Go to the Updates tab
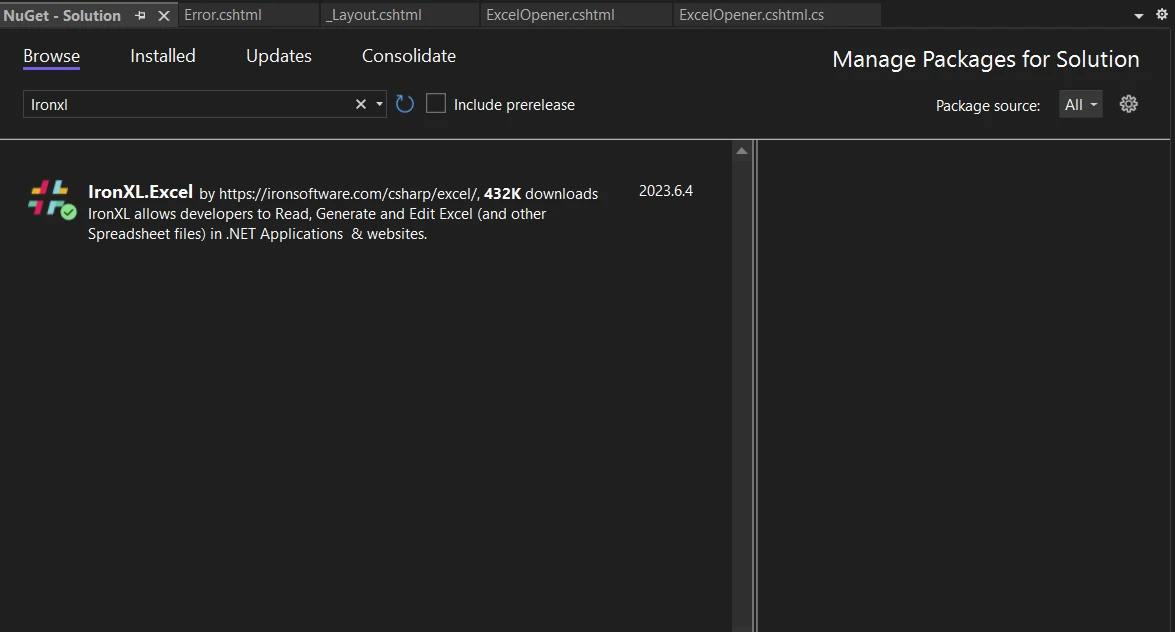1175x632 pixels. click(x=279, y=56)
